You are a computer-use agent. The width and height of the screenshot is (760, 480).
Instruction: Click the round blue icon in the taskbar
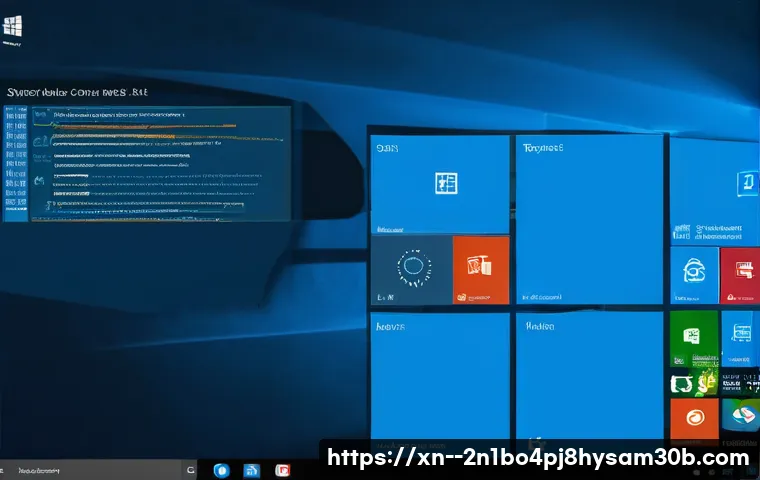point(222,470)
